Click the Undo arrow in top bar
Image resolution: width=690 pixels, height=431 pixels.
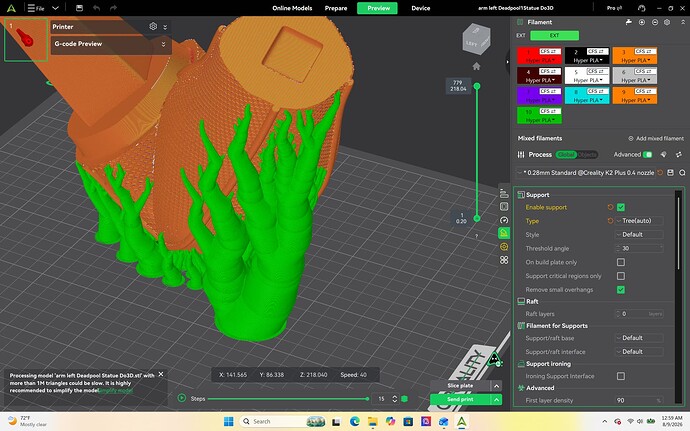tap(96, 8)
